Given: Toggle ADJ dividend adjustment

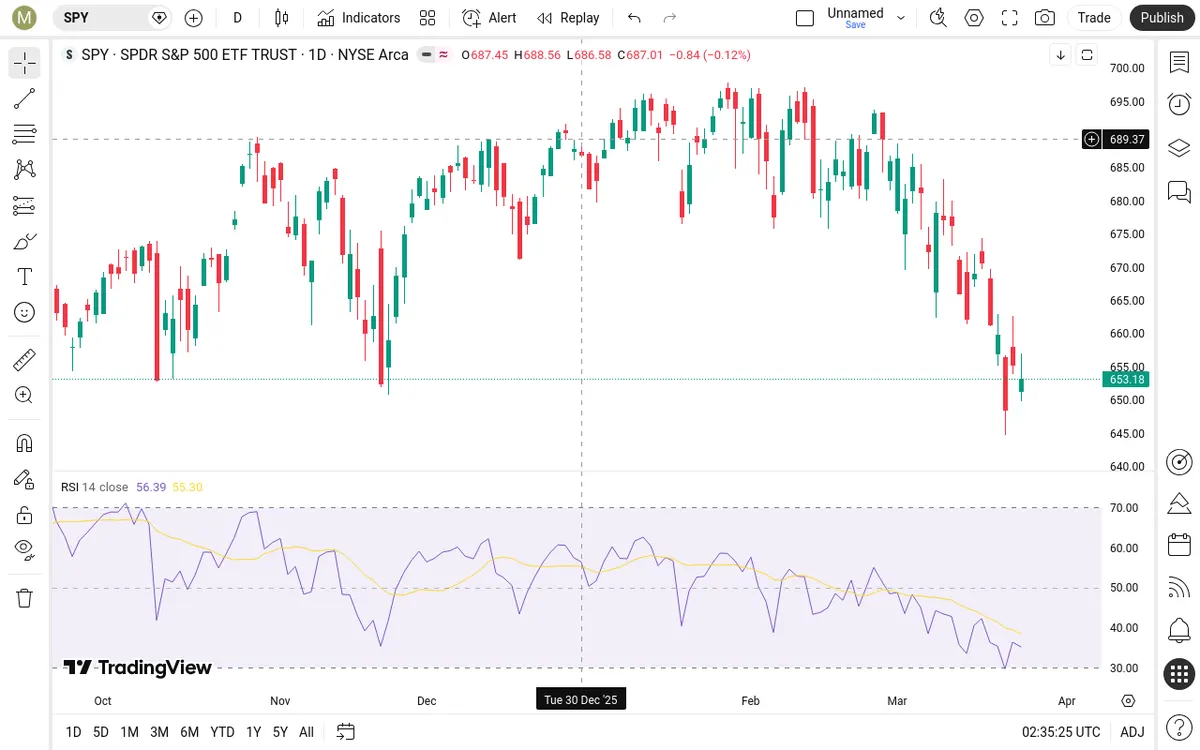Looking at the screenshot, I should [x=1132, y=732].
